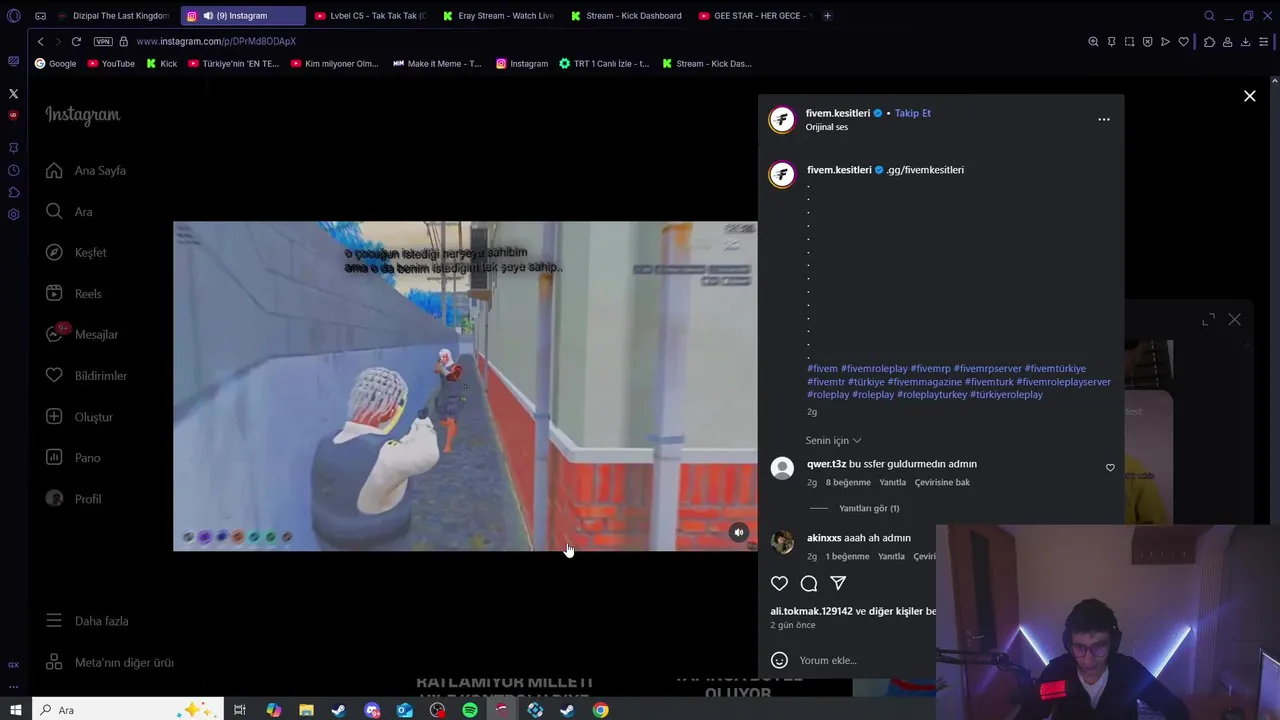This screenshot has height=720, width=1280.
Task: Show replies via Yanıtları gör (1)
Action: (x=869, y=508)
